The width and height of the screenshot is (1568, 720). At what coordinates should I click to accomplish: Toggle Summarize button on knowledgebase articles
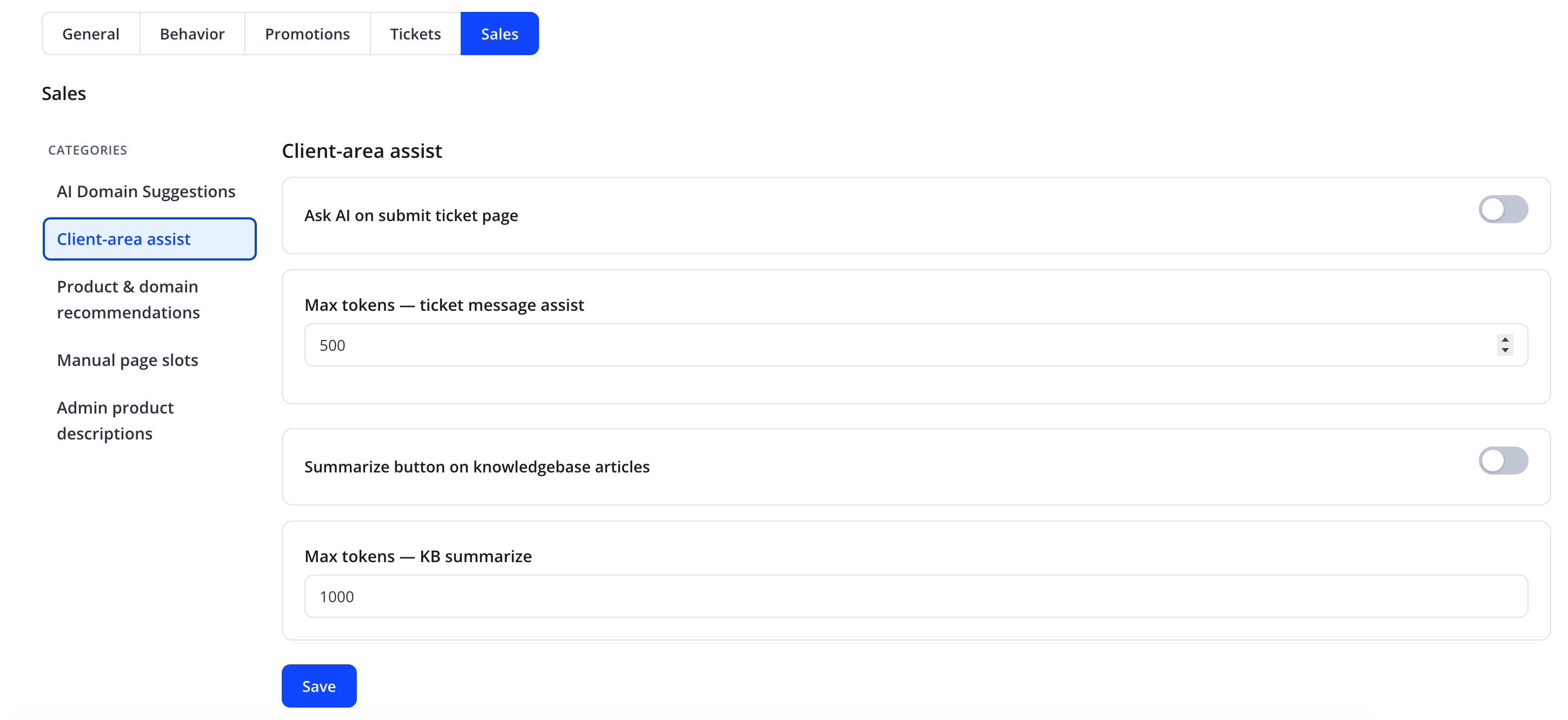click(x=1503, y=461)
